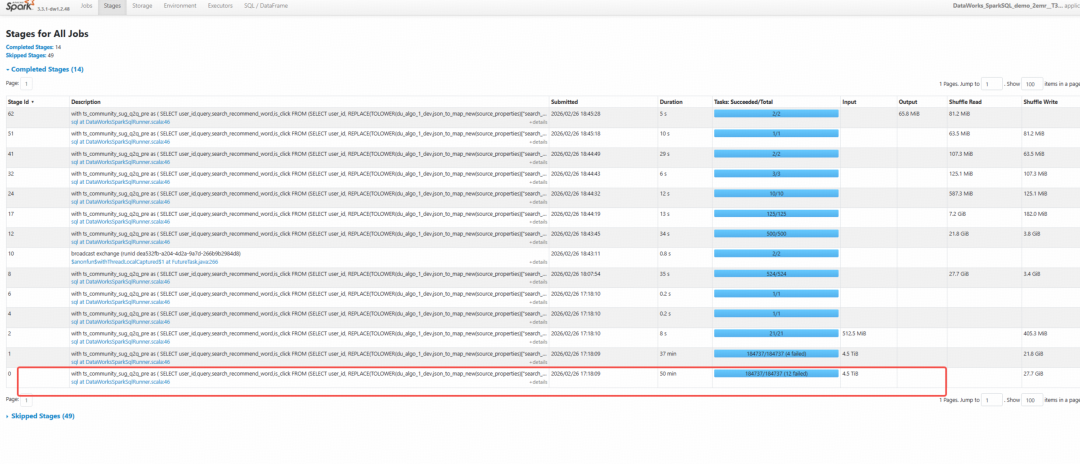The height and width of the screenshot is (464, 1080).
Task: Collapse the Completed Stages (14) section
Action: [45, 70]
